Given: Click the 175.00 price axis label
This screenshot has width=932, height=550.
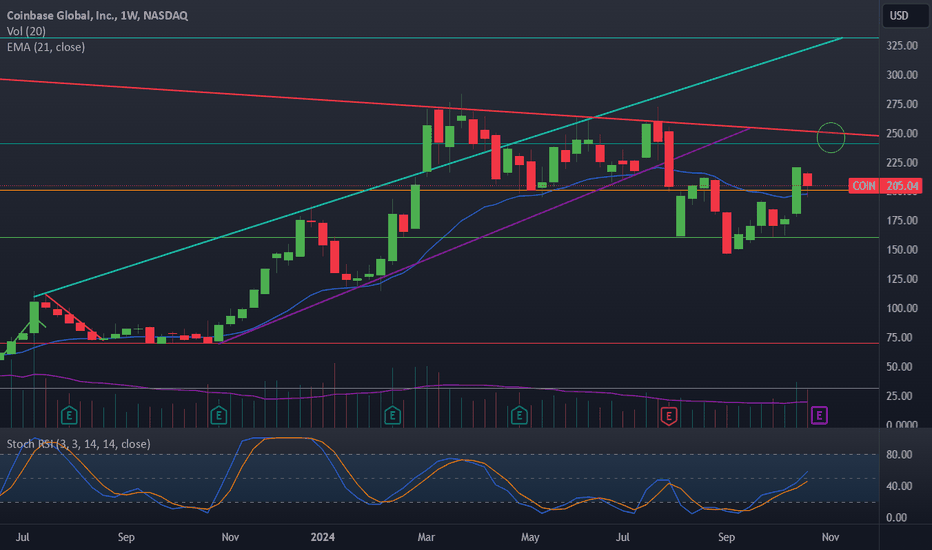Looking at the screenshot, I should coord(902,221).
